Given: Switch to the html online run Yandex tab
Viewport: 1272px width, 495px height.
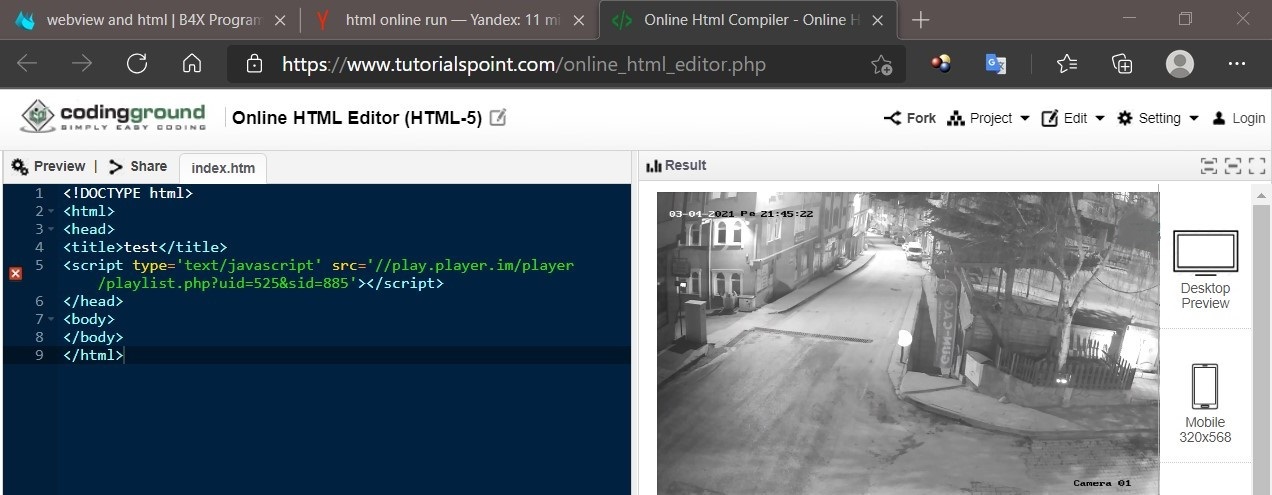Looking at the screenshot, I should (450, 20).
